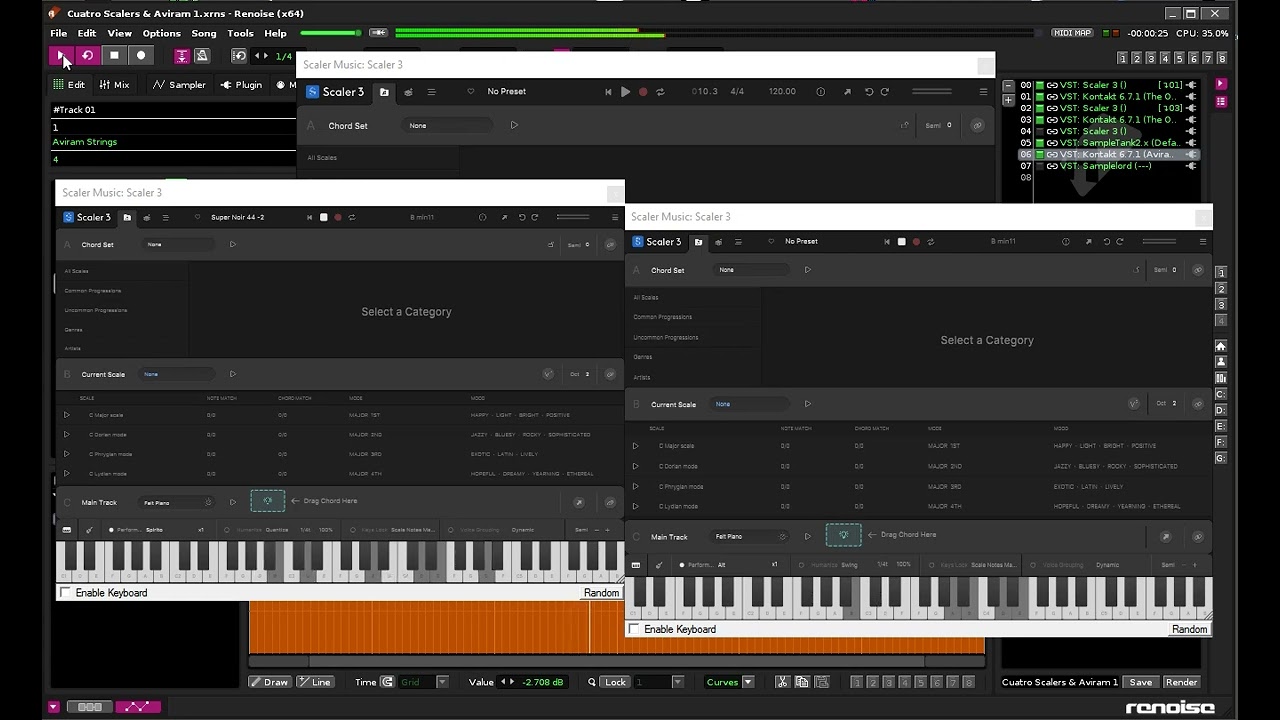The height and width of the screenshot is (720, 1280).
Task: Click the MIDI MAP button
Action: coord(1072,33)
